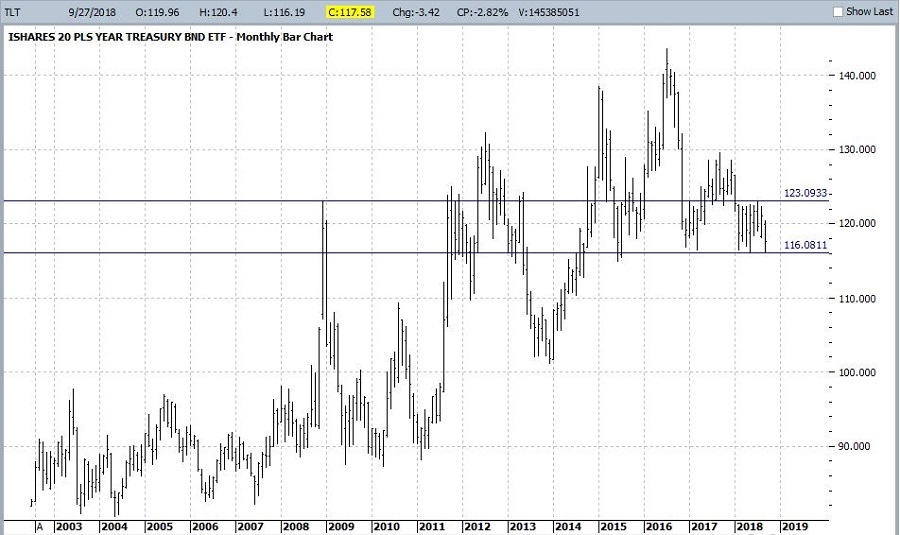Image resolution: width=900 pixels, height=535 pixels.
Task: Click the 140.000 price axis label
Action: (857, 76)
